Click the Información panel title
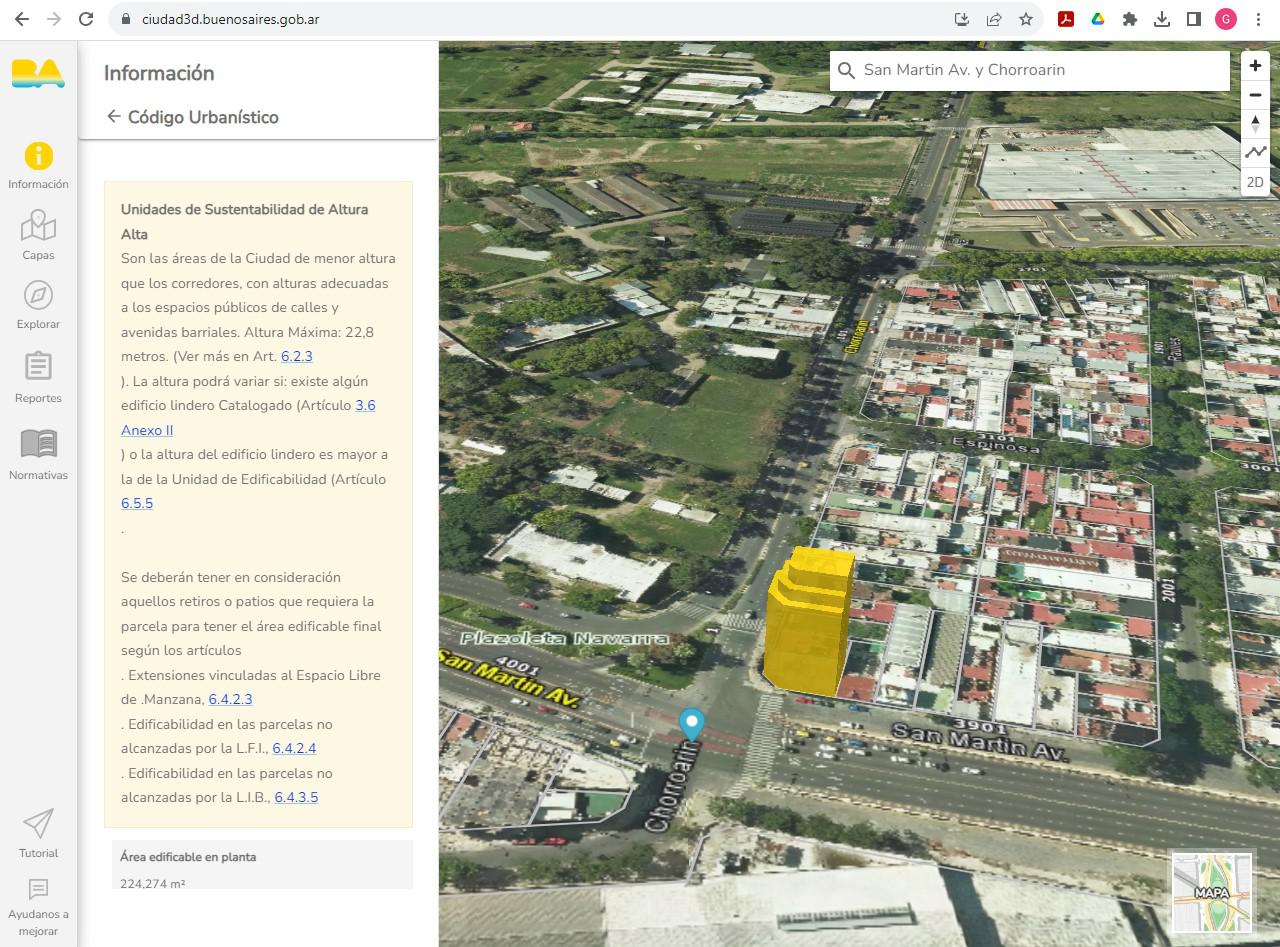The width and height of the screenshot is (1280, 947). tap(159, 73)
